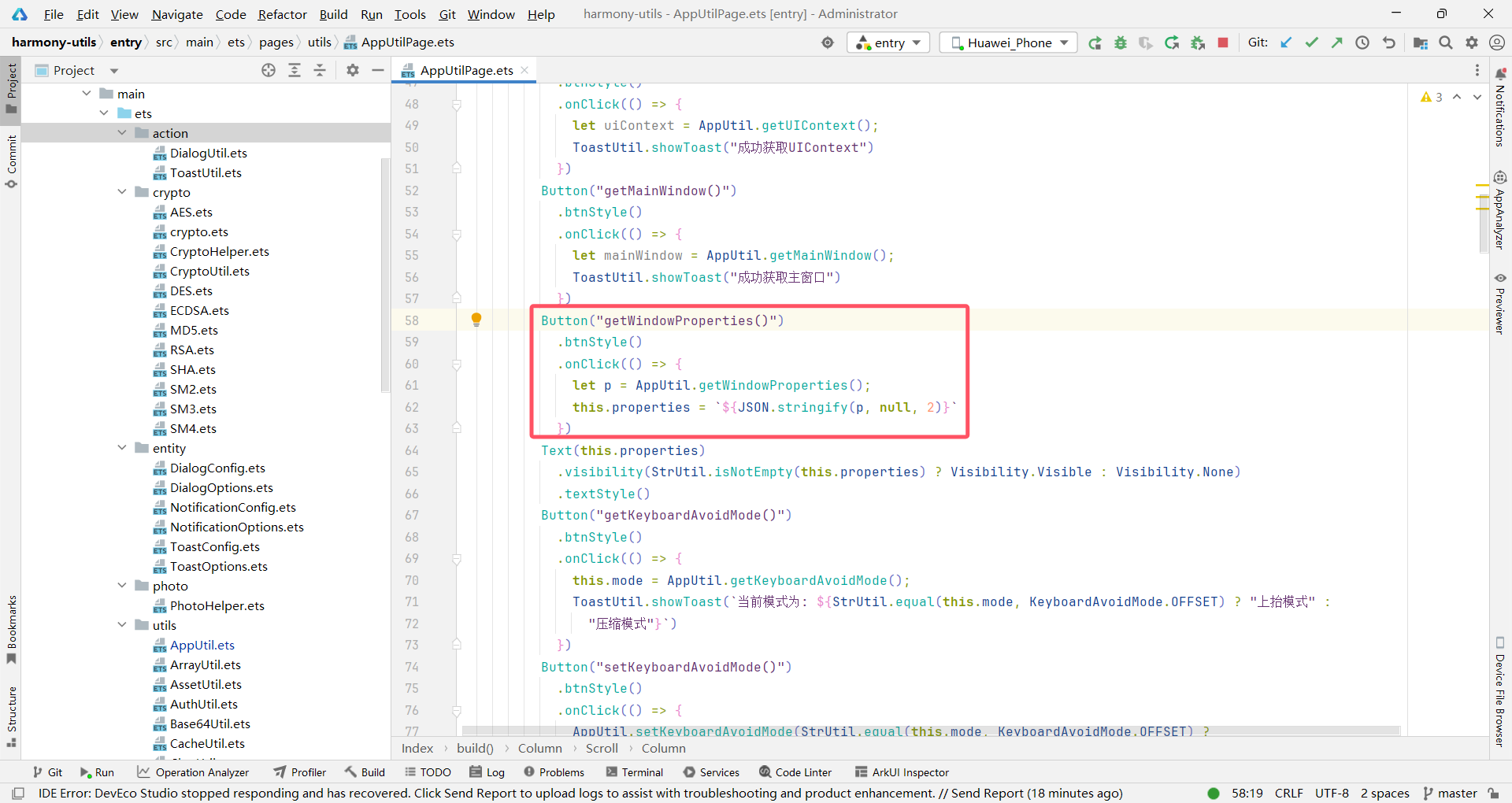1512x803 pixels.
Task: Click the yellow intention bulb on line 58
Action: [476, 319]
